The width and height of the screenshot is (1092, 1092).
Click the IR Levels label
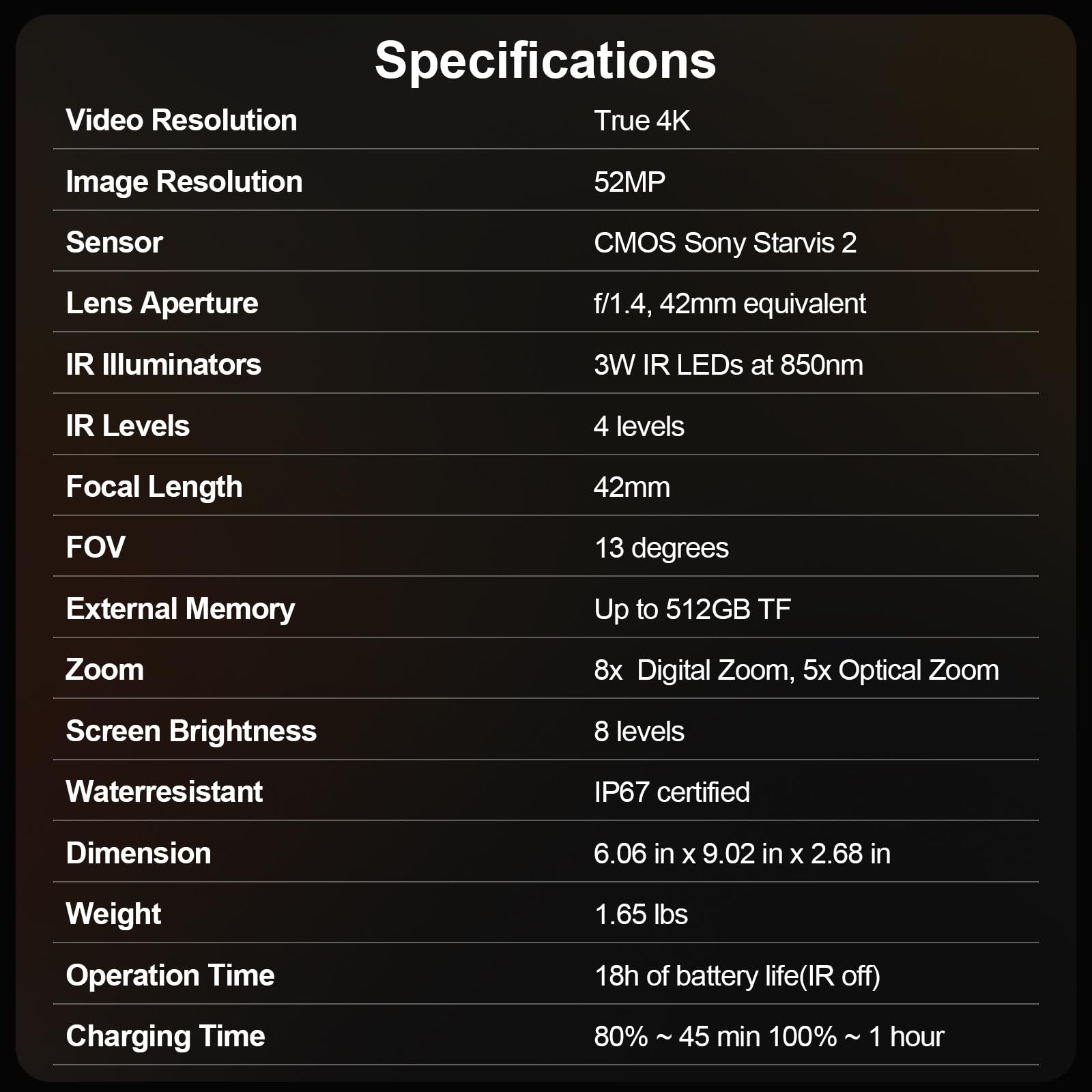(x=128, y=426)
